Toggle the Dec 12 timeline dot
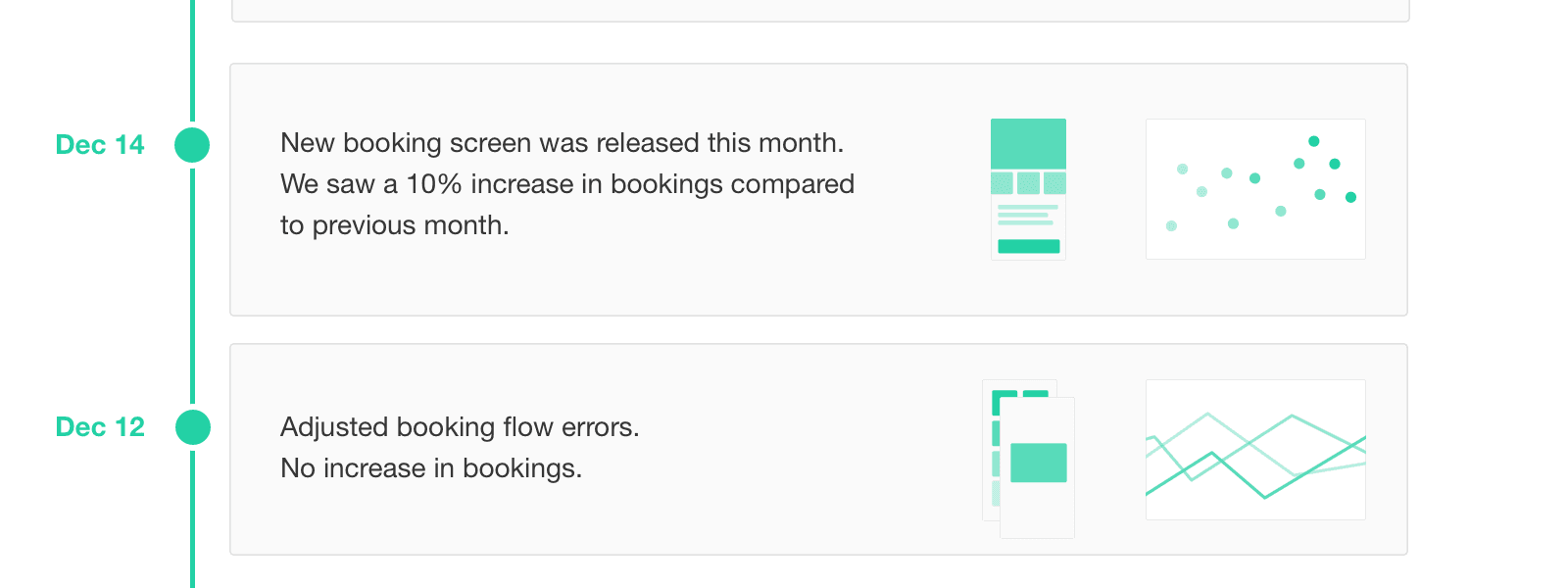The image size is (1568, 588). click(x=192, y=426)
